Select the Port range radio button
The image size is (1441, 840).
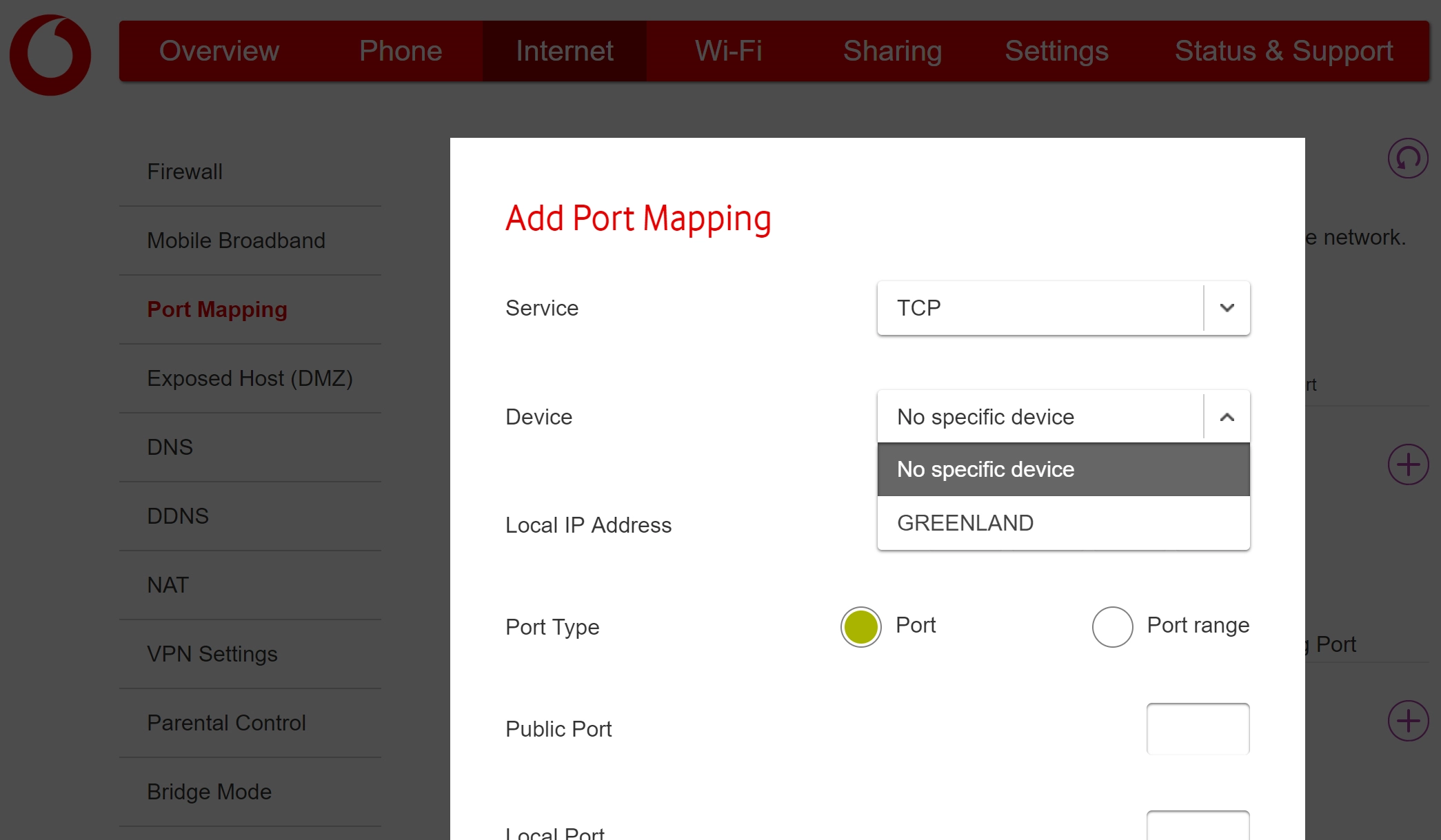coord(1111,627)
